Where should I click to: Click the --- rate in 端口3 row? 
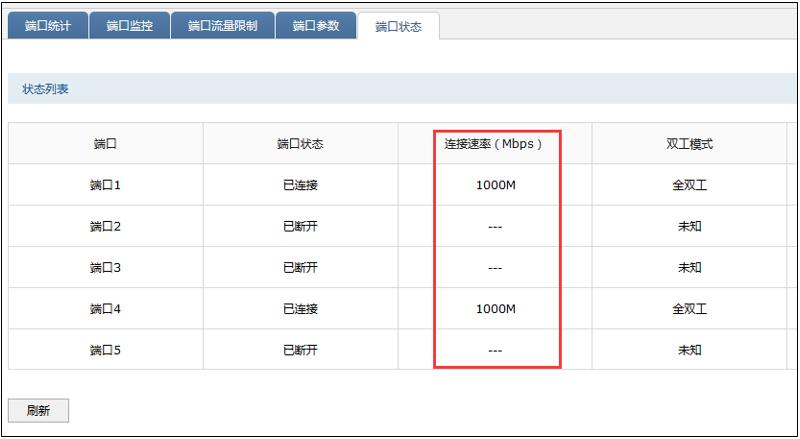(x=495, y=268)
